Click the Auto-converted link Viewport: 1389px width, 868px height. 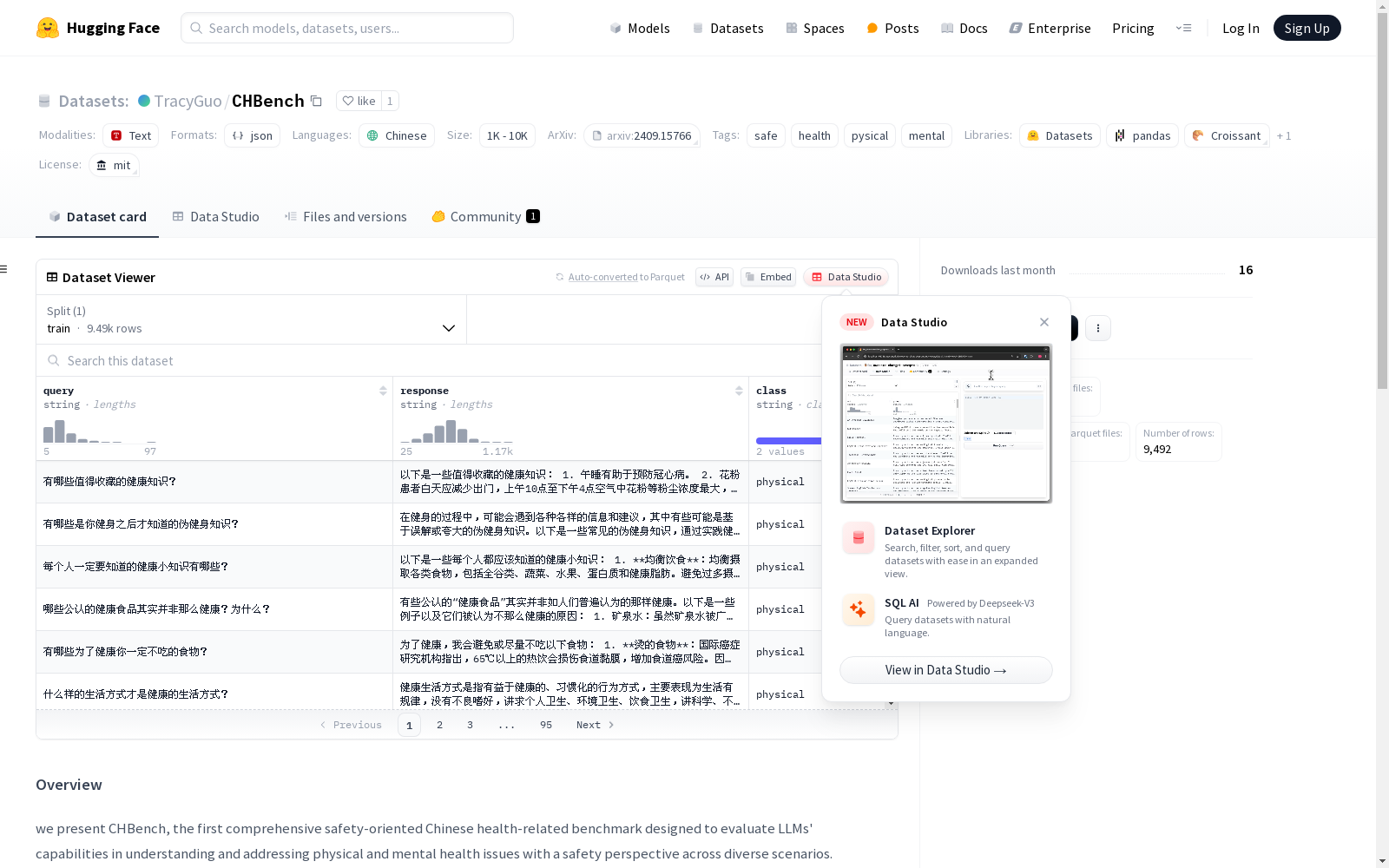[602, 277]
